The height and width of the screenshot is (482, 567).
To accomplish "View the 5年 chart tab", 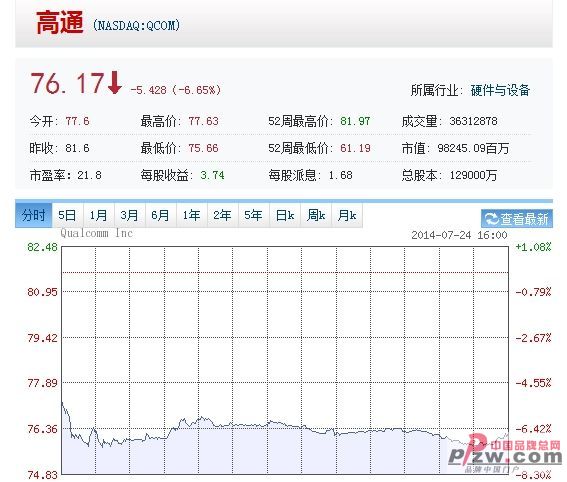I will (x=254, y=216).
